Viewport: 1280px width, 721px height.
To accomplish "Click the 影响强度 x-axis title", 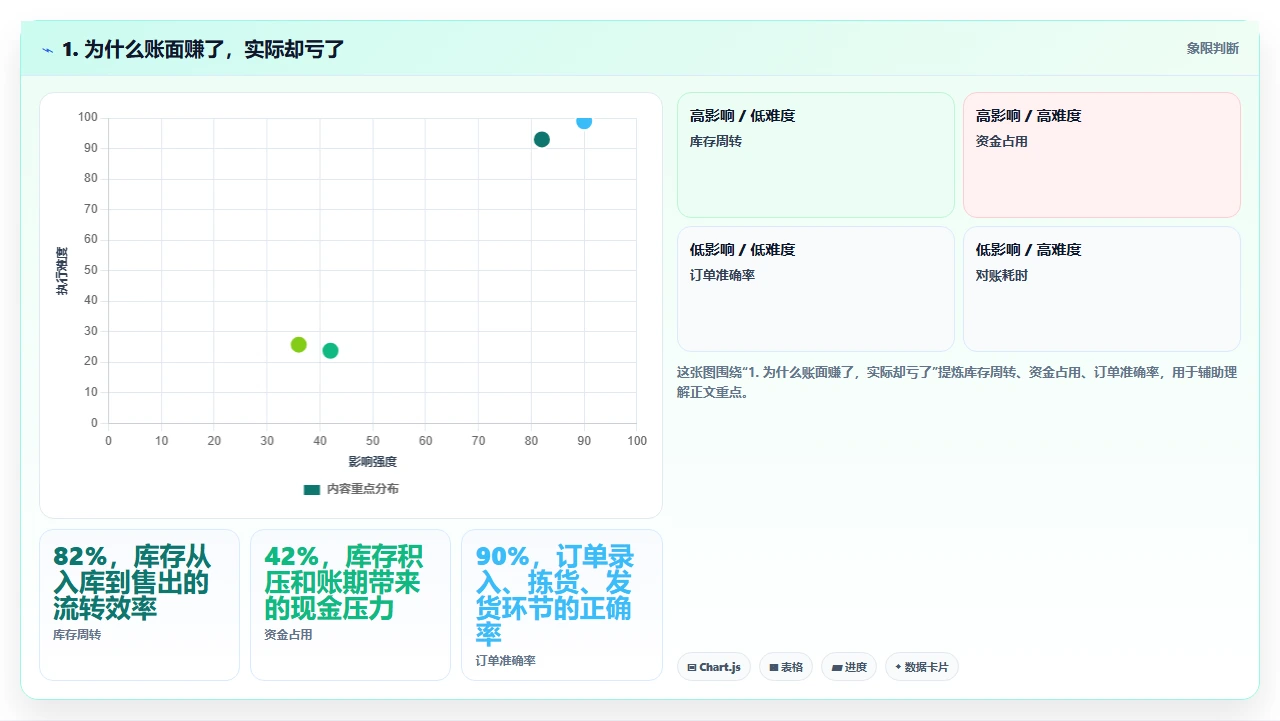I will [373, 462].
